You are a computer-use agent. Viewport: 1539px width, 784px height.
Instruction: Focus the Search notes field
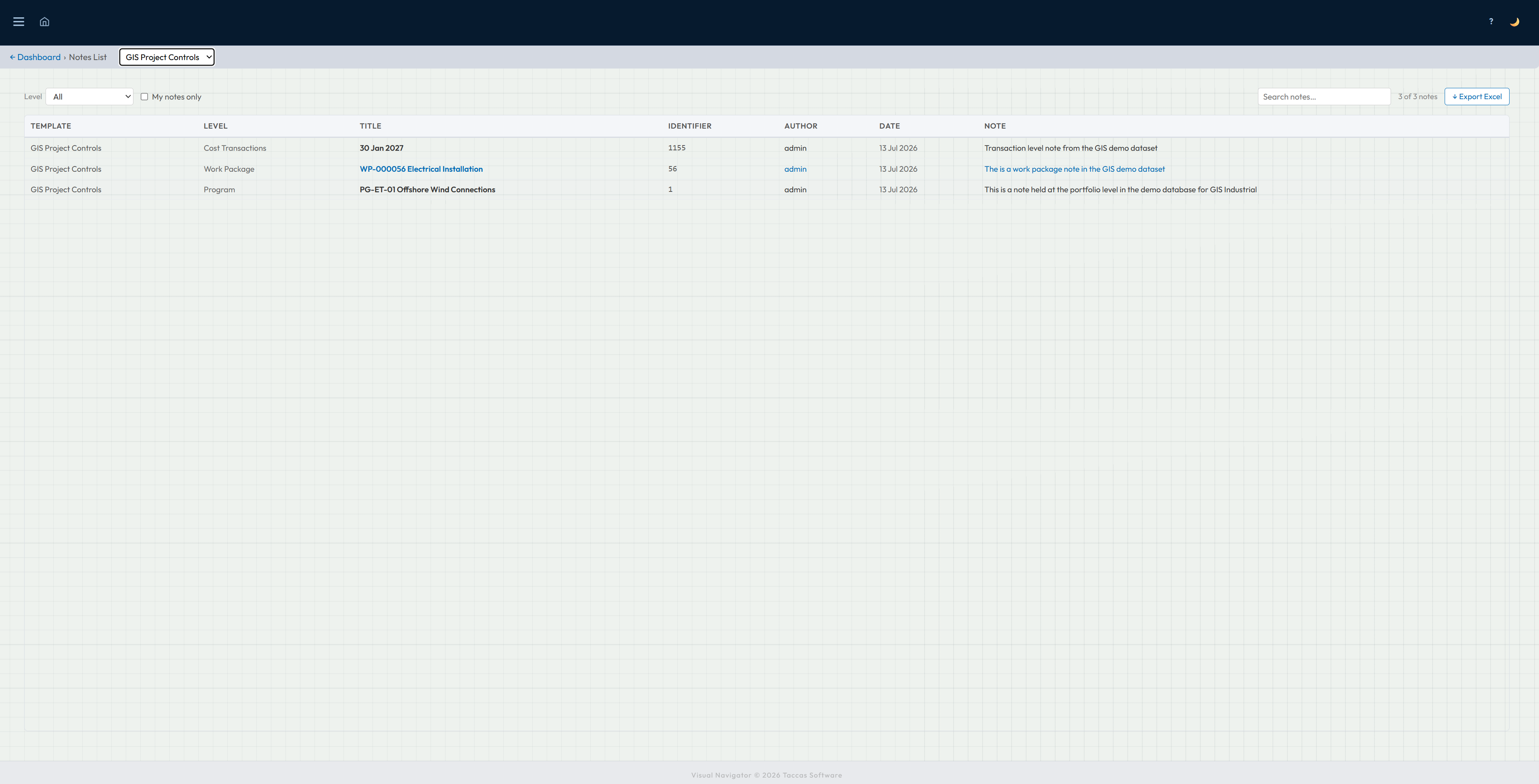click(1324, 97)
